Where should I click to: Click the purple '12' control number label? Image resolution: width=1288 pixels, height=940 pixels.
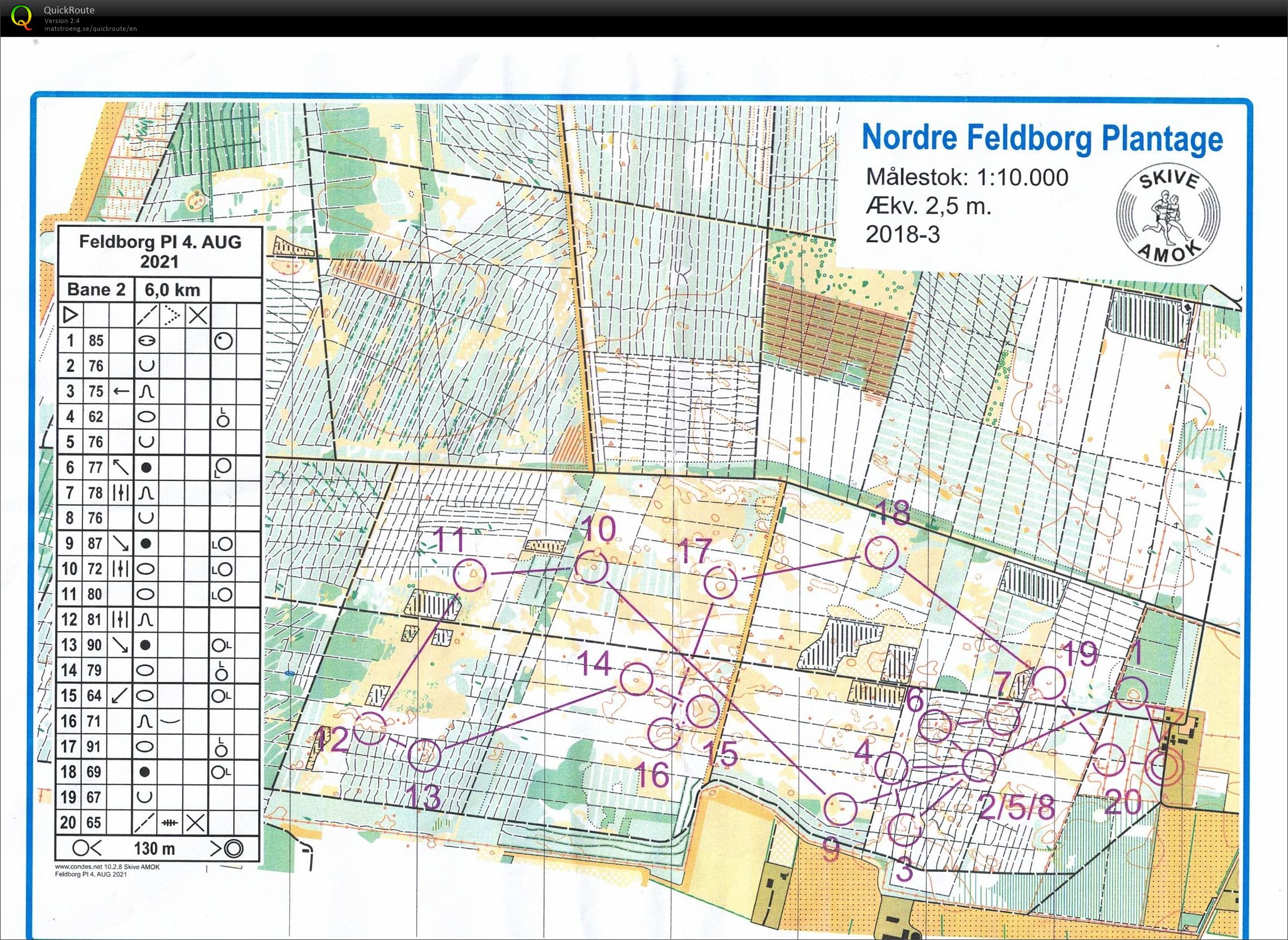coord(331,741)
